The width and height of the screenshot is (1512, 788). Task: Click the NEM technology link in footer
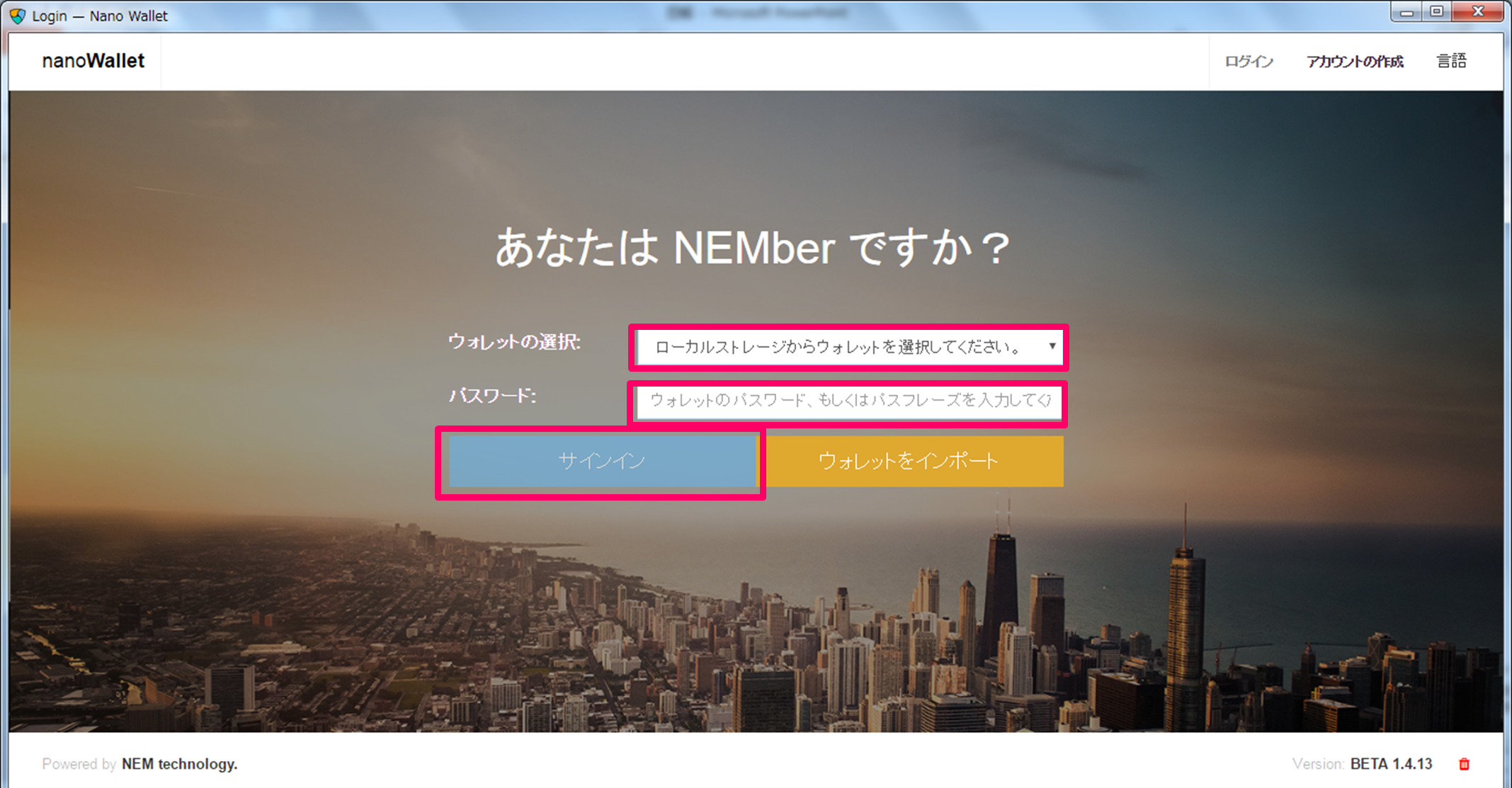pyautogui.click(x=179, y=764)
